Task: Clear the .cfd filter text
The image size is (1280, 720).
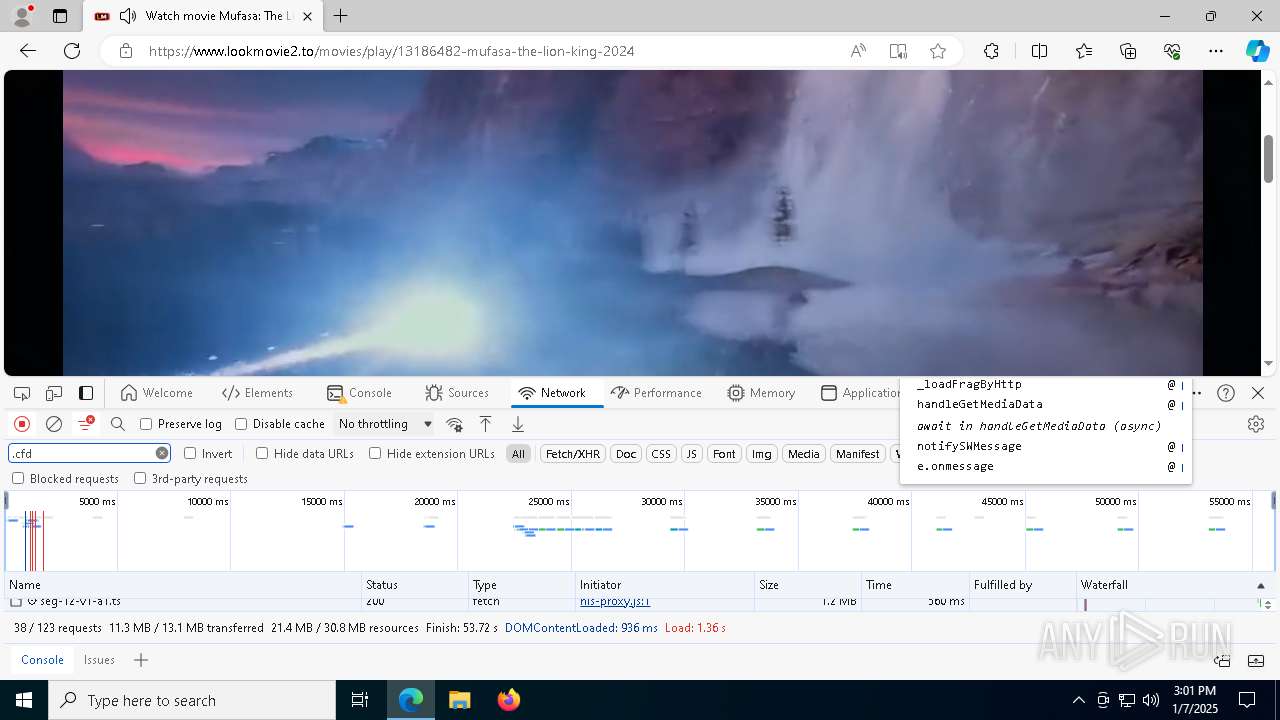Action: [162, 453]
